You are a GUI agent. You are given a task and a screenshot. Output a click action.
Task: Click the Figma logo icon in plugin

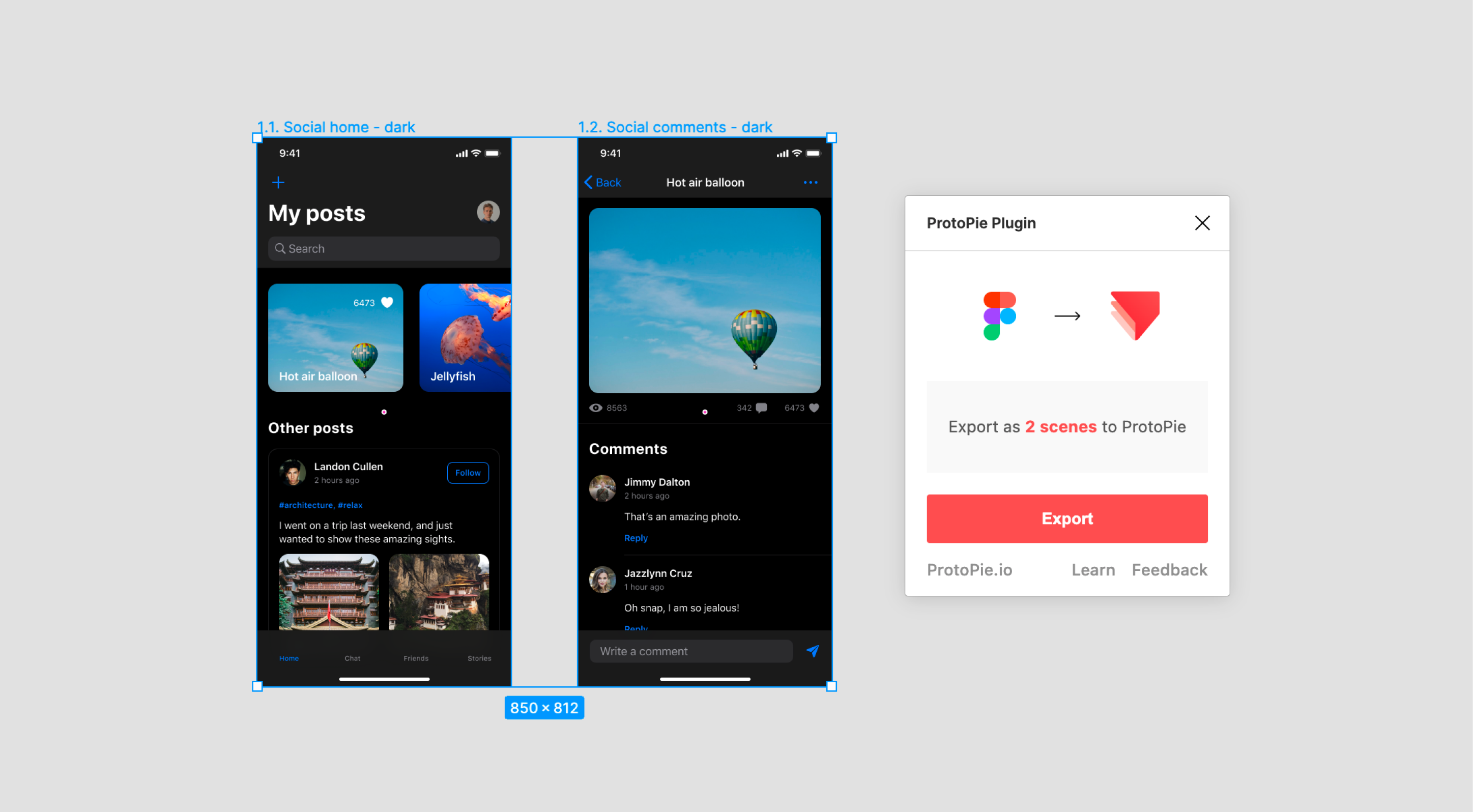[1000, 316]
